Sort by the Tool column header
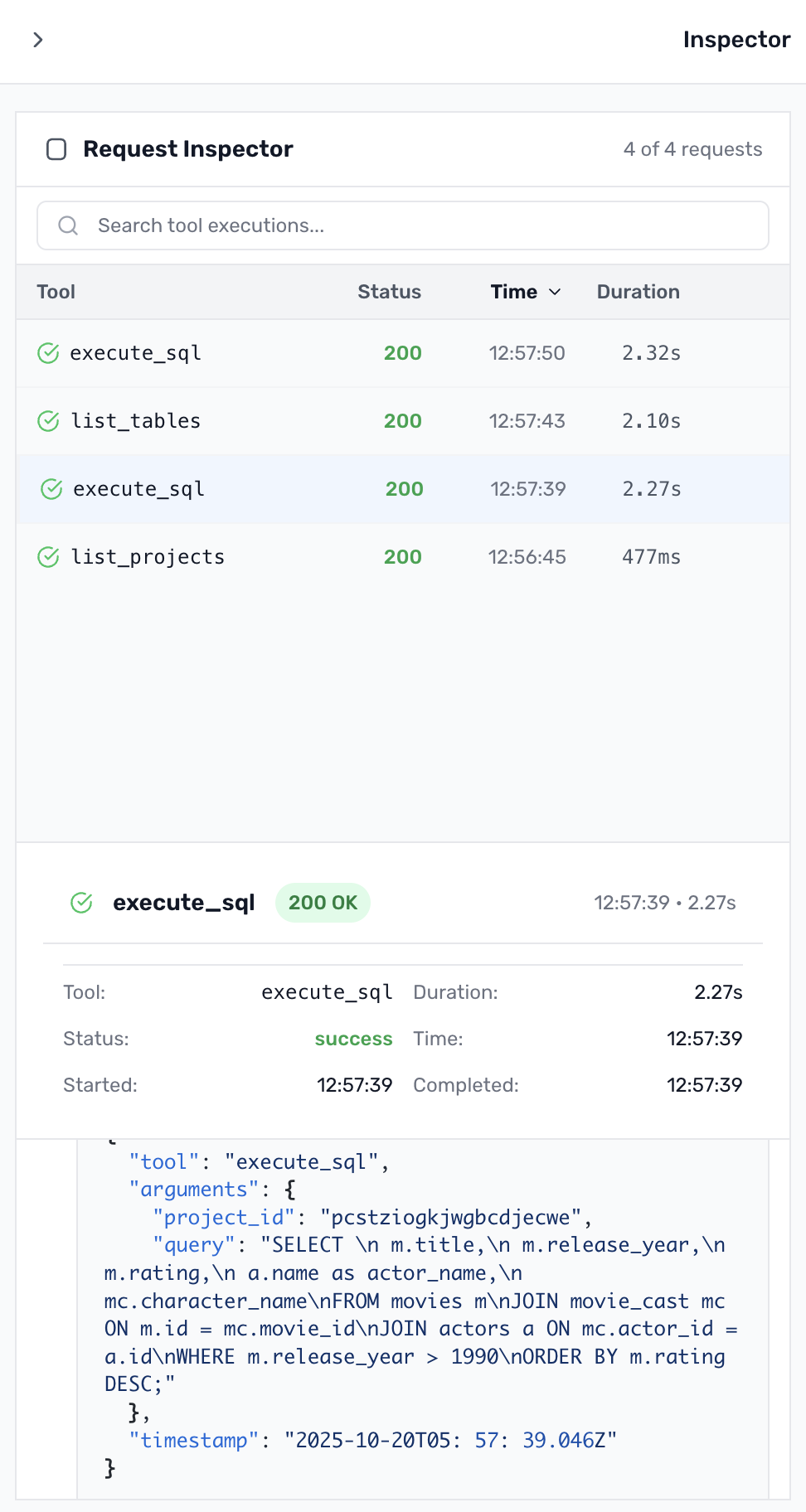Screen dimensions: 806x1512 [56, 292]
